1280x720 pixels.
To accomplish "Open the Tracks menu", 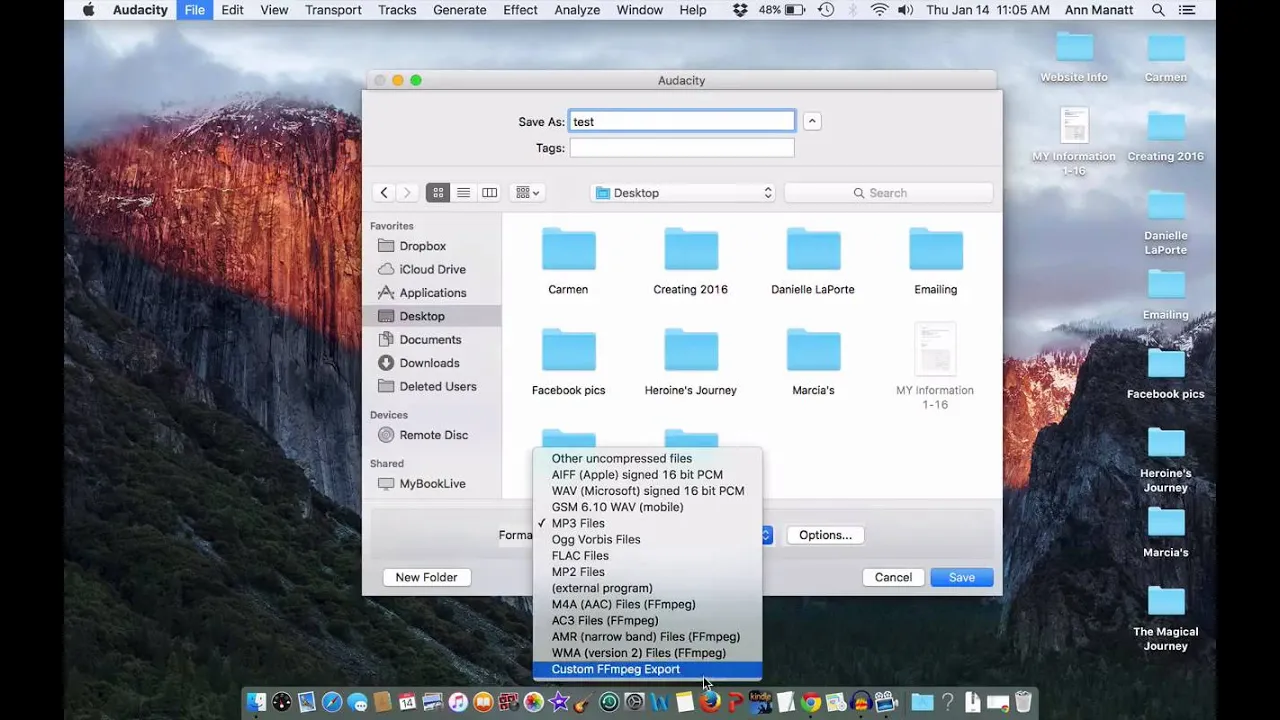I will point(397,10).
